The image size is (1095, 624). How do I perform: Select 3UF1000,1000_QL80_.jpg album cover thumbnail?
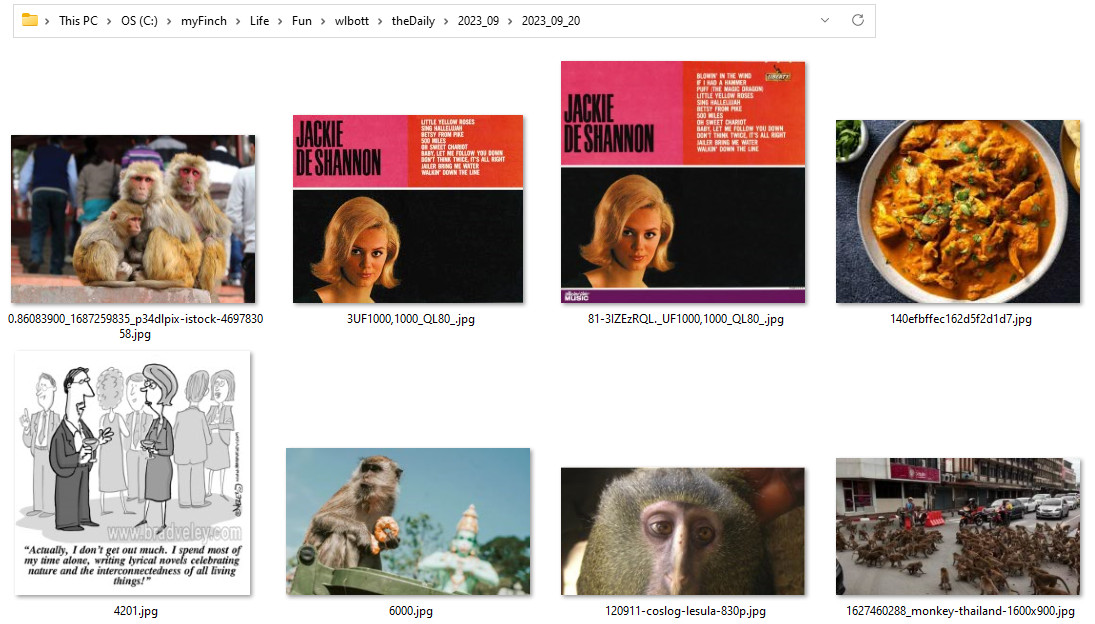click(407, 208)
